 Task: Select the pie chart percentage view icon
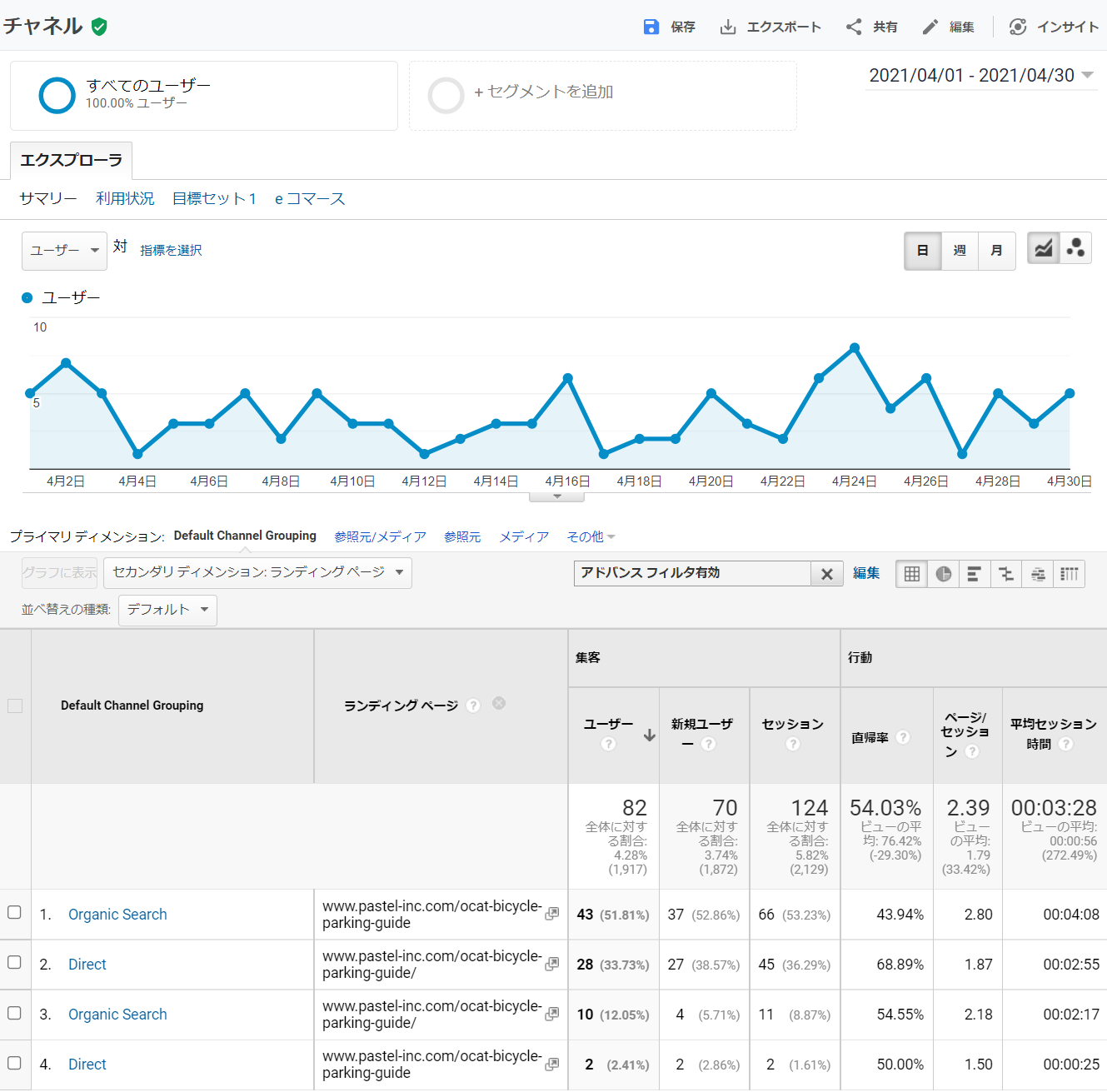coord(944,574)
